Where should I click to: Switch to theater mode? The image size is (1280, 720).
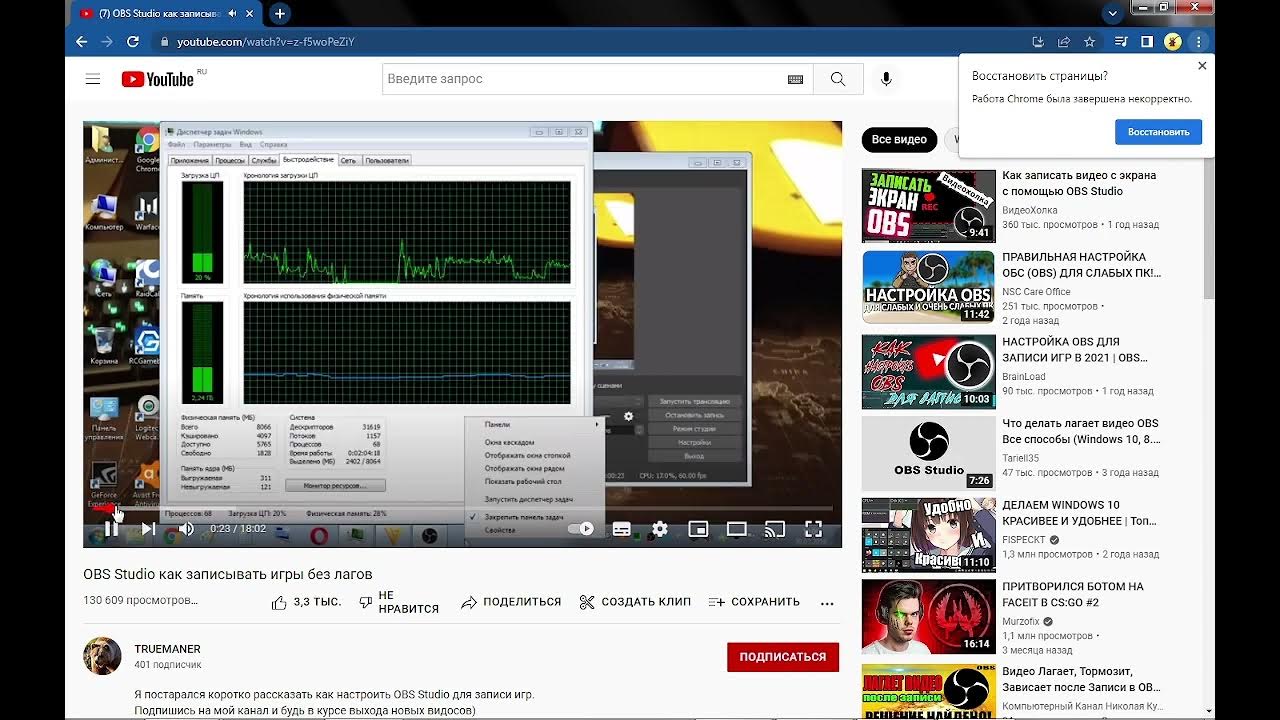coord(737,529)
